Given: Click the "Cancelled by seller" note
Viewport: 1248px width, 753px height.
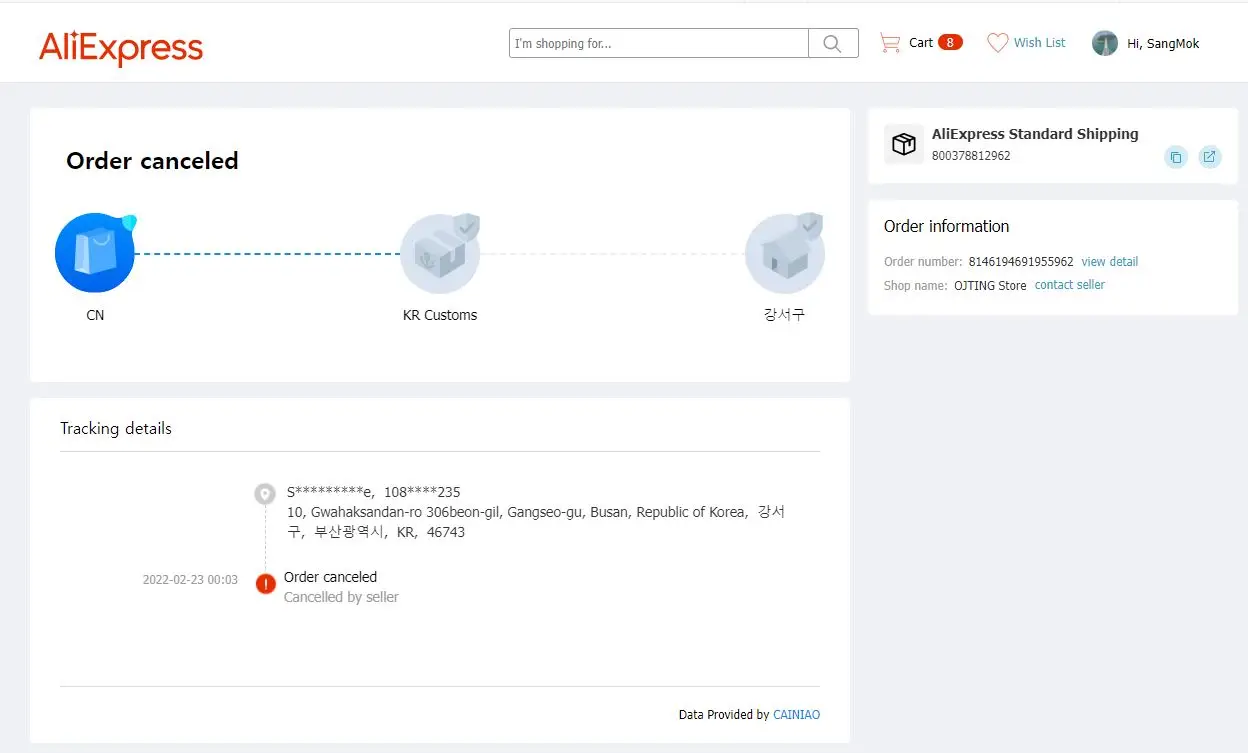Looking at the screenshot, I should pos(341,597).
